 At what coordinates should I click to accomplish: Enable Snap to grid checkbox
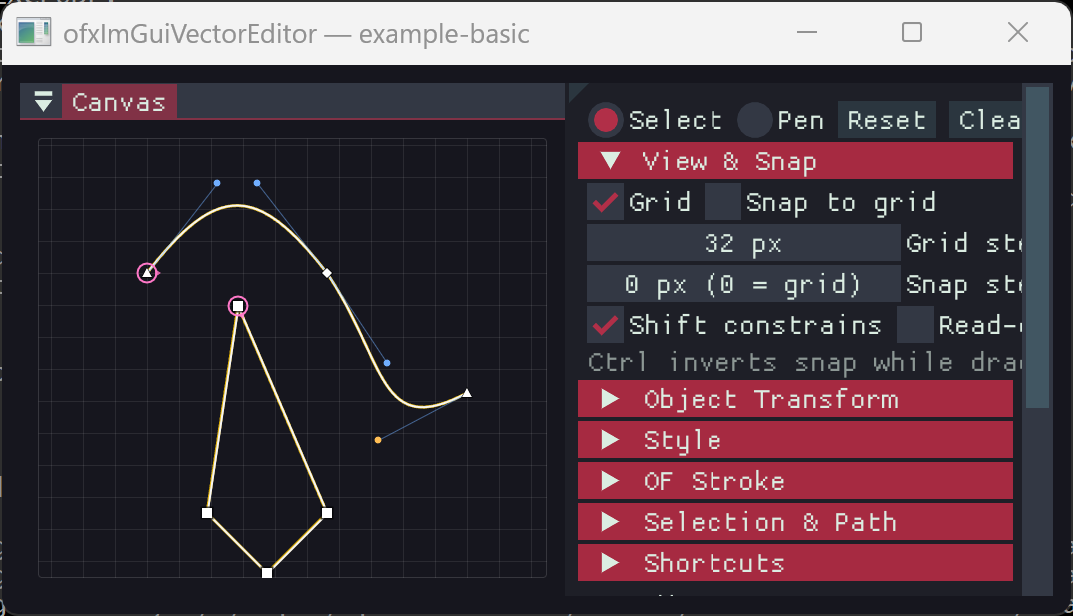[x=723, y=203]
